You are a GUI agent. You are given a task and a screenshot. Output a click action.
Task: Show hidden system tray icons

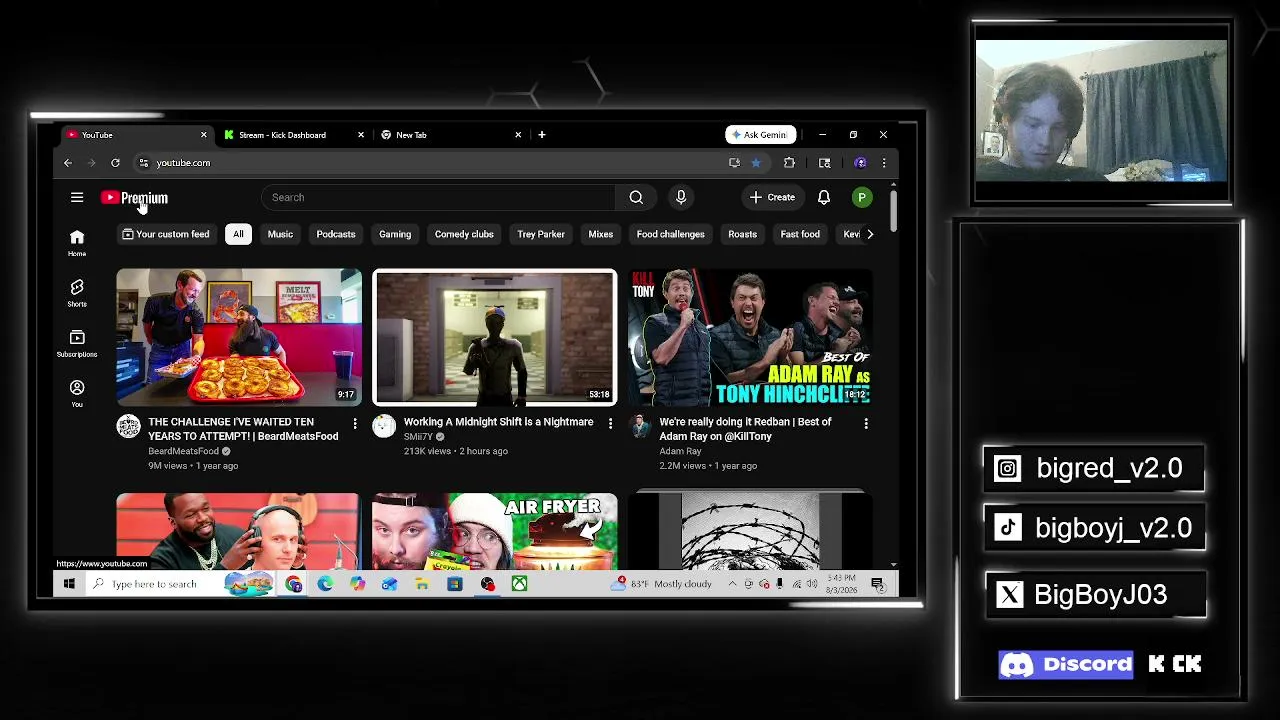[732, 584]
